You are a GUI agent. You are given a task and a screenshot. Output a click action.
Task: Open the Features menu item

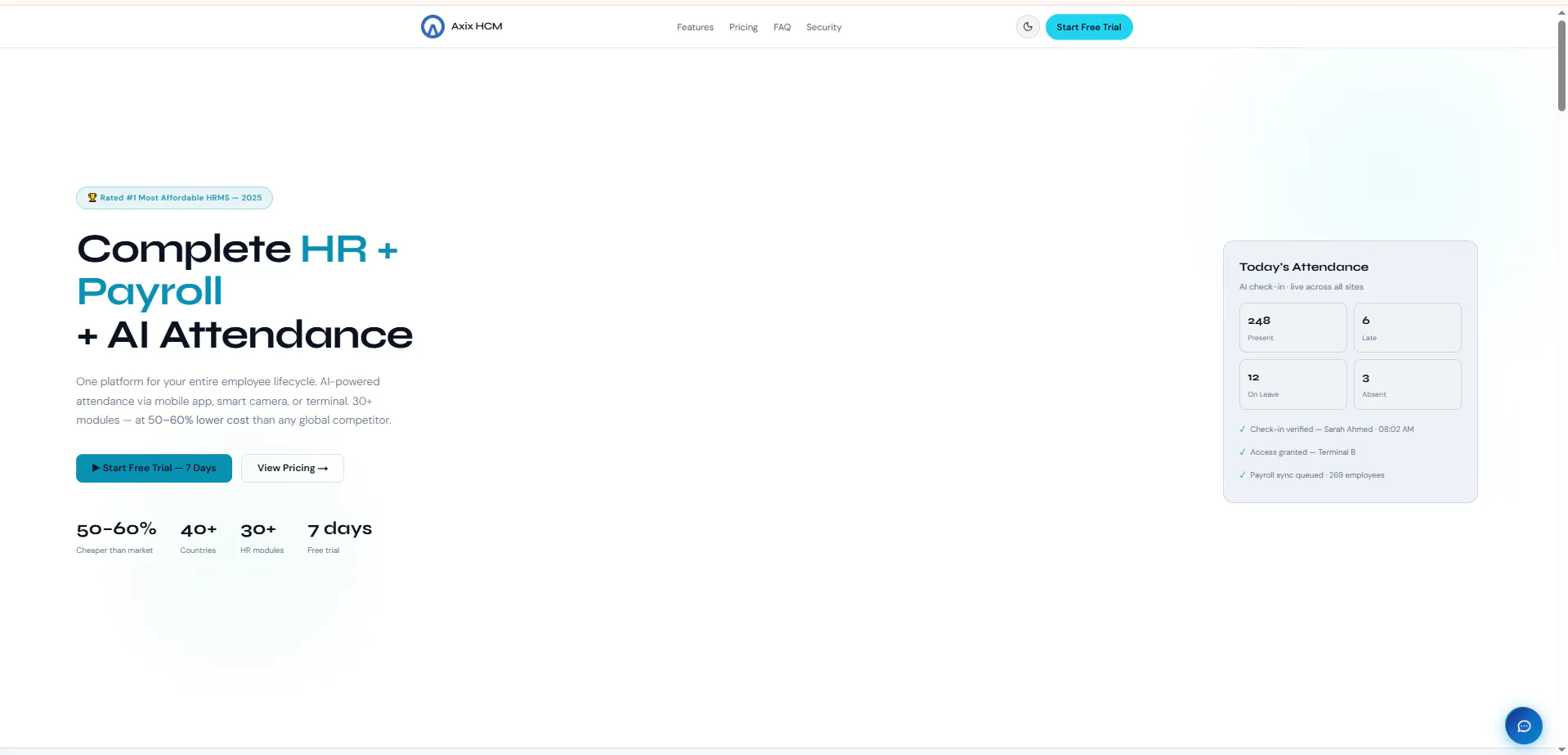tap(695, 28)
